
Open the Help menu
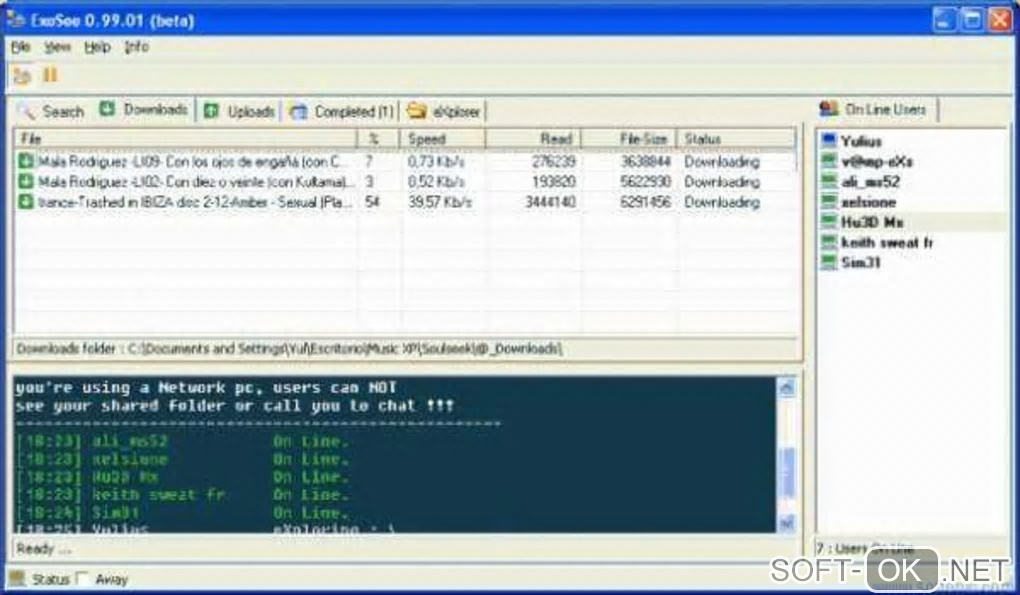[x=97, y=47]
